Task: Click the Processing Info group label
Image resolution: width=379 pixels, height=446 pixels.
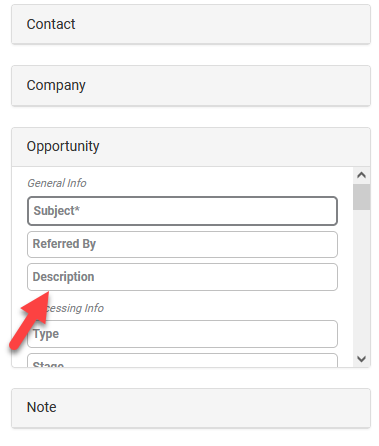Action: coord(71,308)
